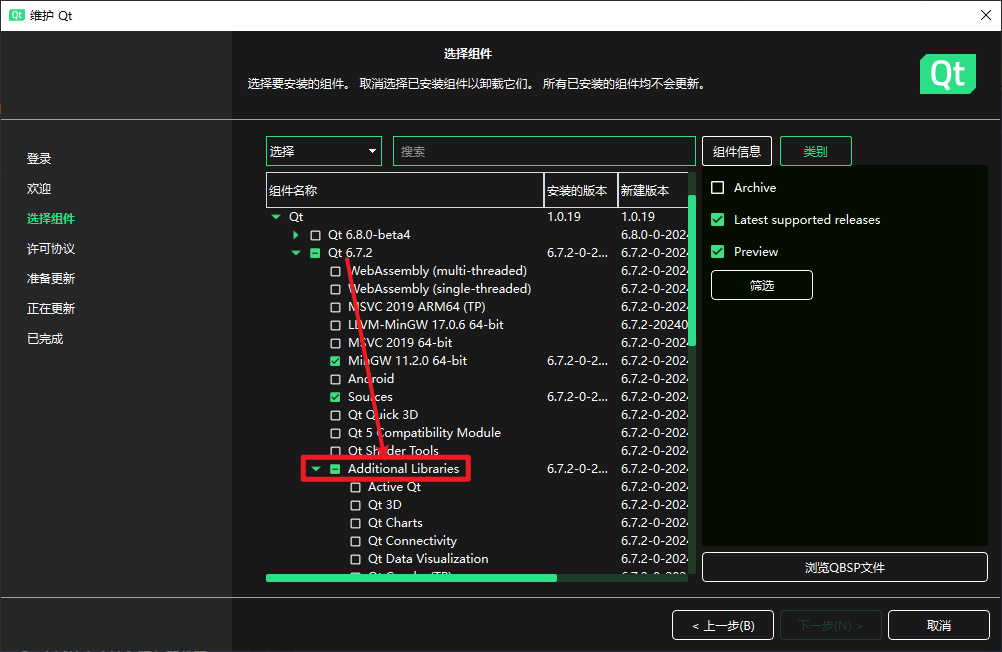Tick the Qt Charts checkbox
1002x652 pixels.
[356, 523]
